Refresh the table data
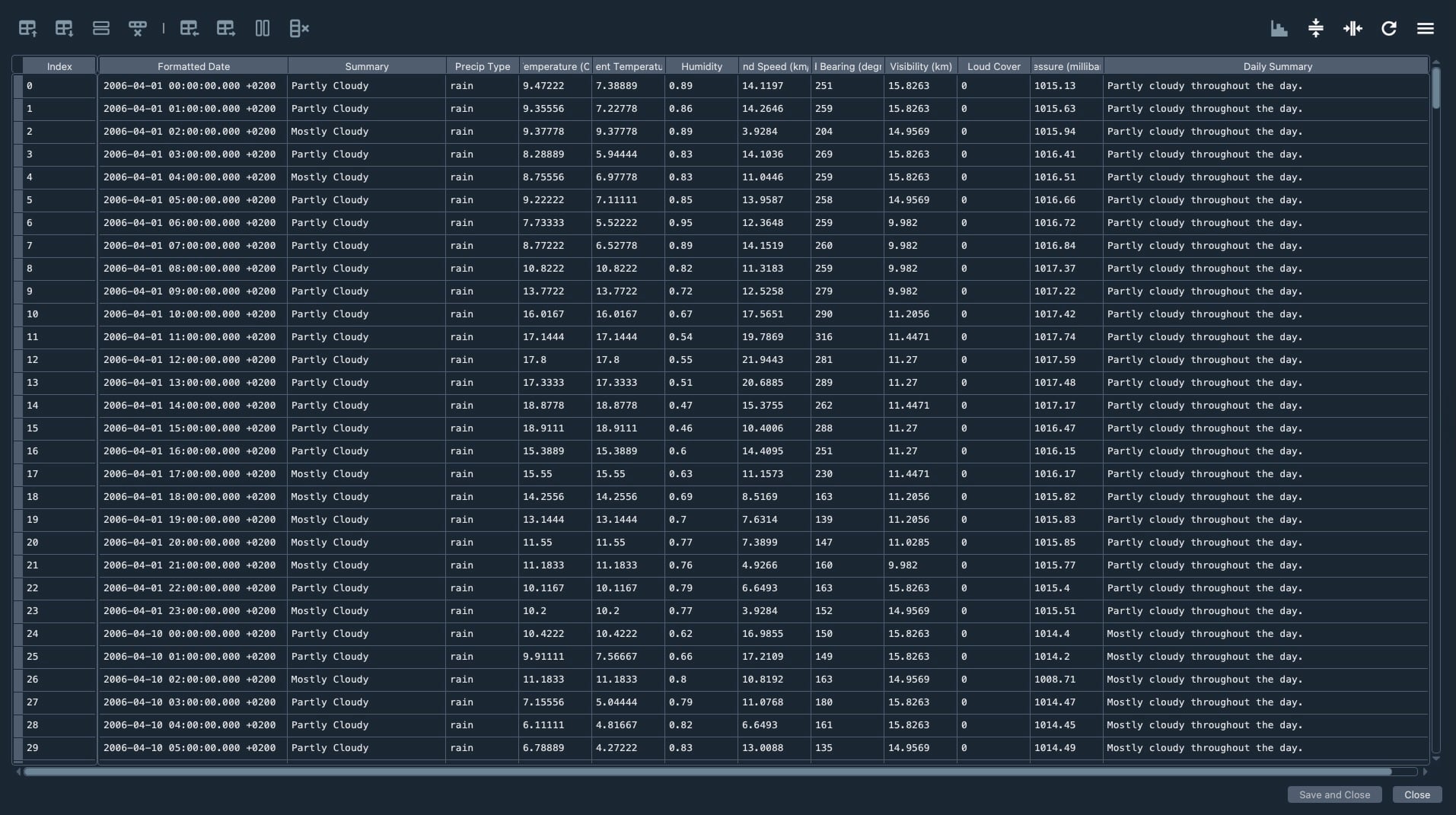 (1389, 29)
